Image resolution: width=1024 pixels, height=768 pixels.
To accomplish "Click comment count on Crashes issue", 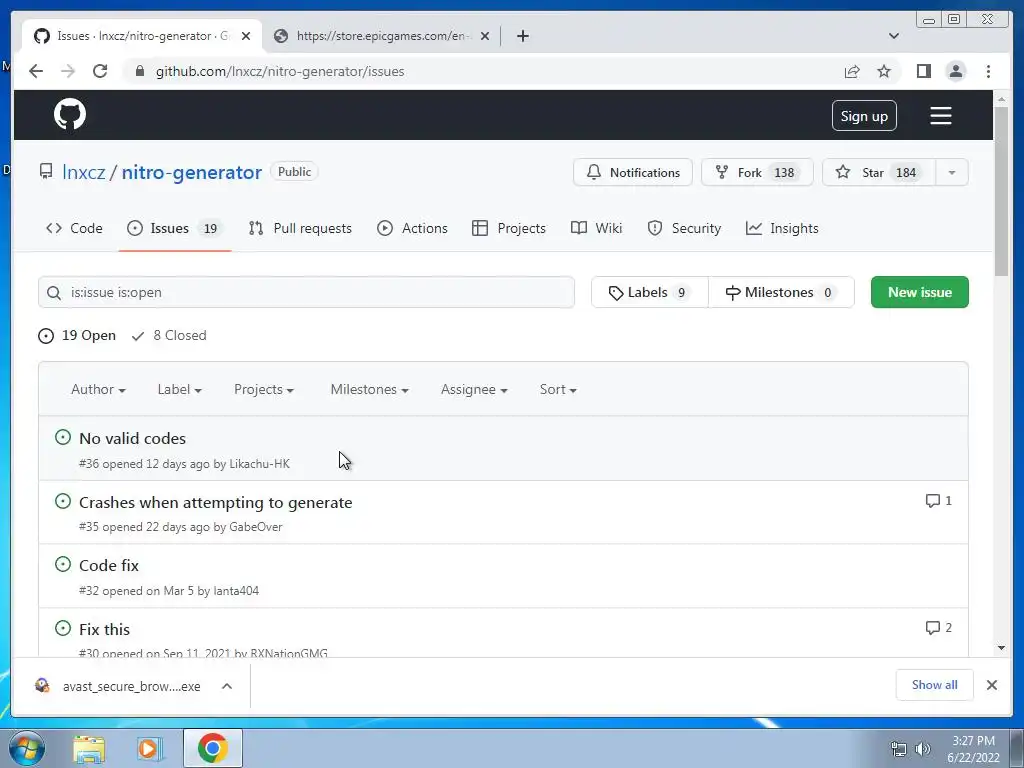I will 938,501.
